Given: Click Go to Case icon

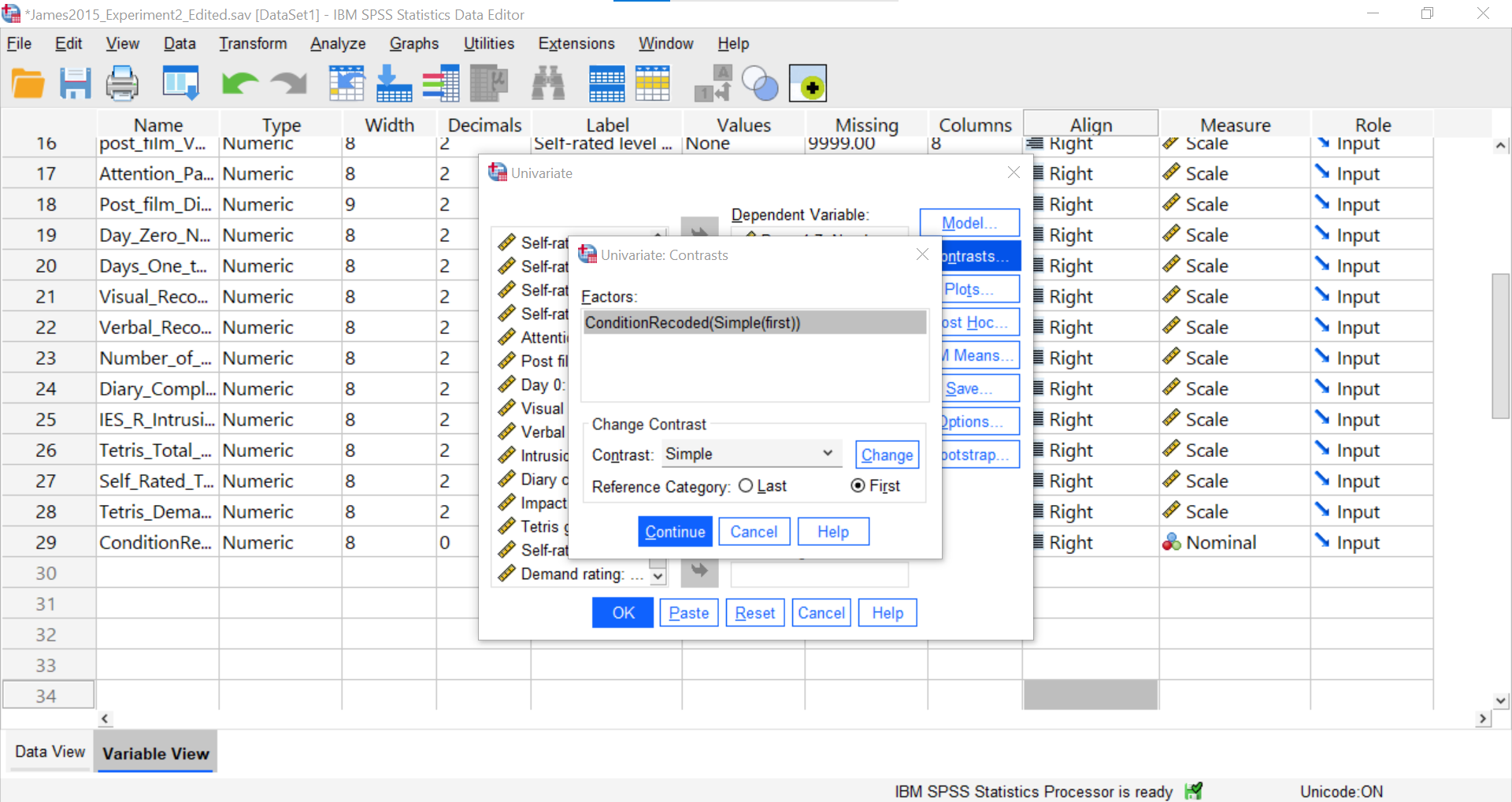Looking at the screenshot, I should pyautogui.click(x=346, y=84).
